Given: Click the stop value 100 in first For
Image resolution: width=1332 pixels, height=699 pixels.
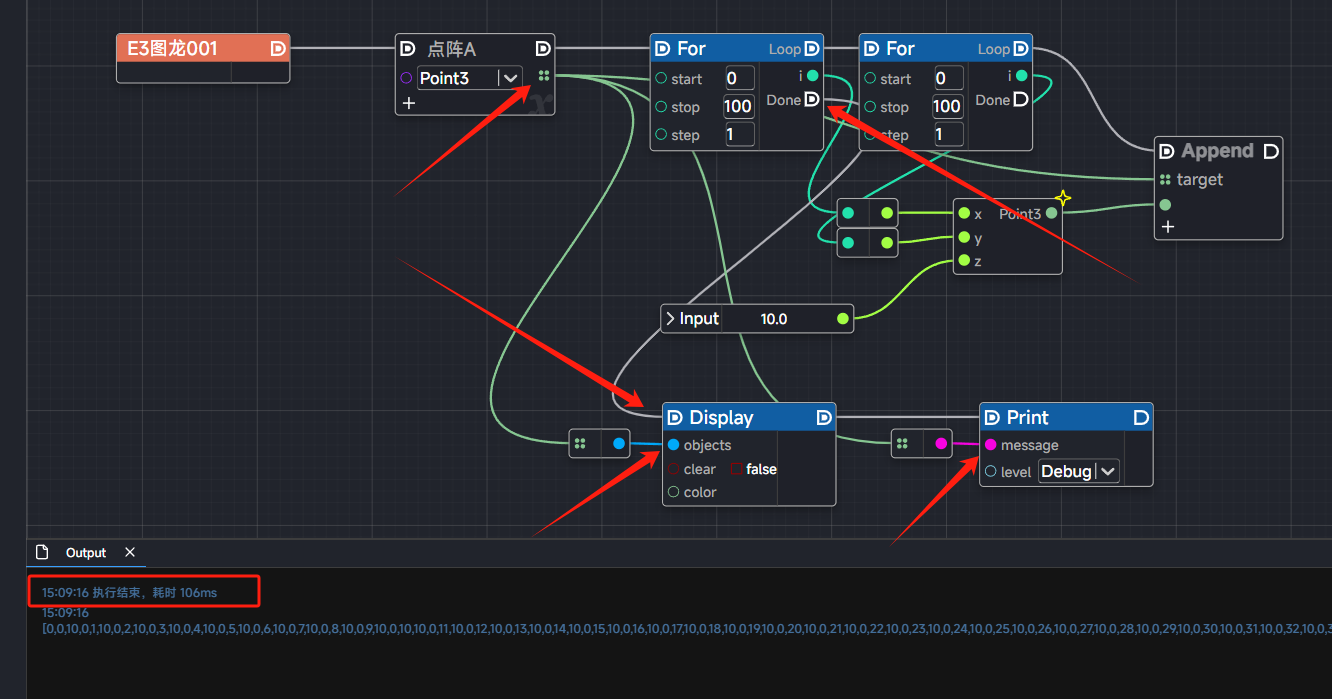Looking at the screenshot, I should click(x=738, y=107).
